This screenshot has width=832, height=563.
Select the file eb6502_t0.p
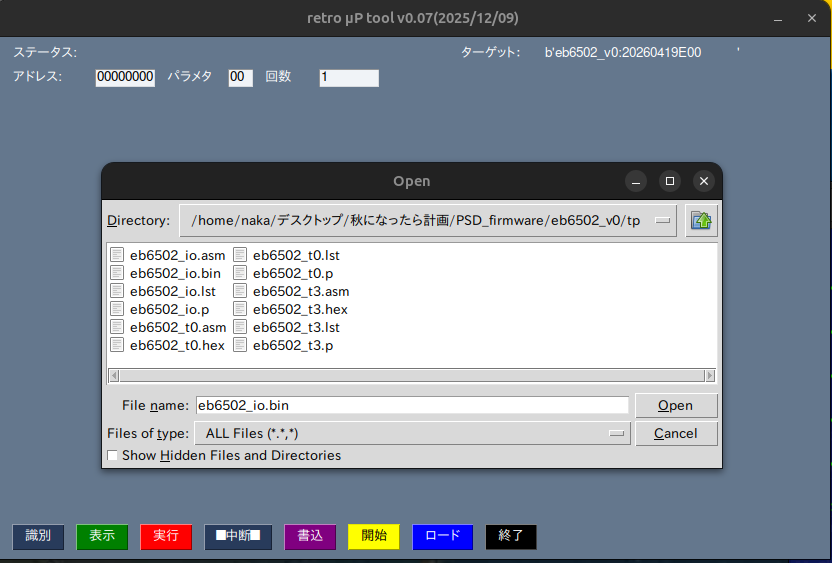tap(293, 273)
